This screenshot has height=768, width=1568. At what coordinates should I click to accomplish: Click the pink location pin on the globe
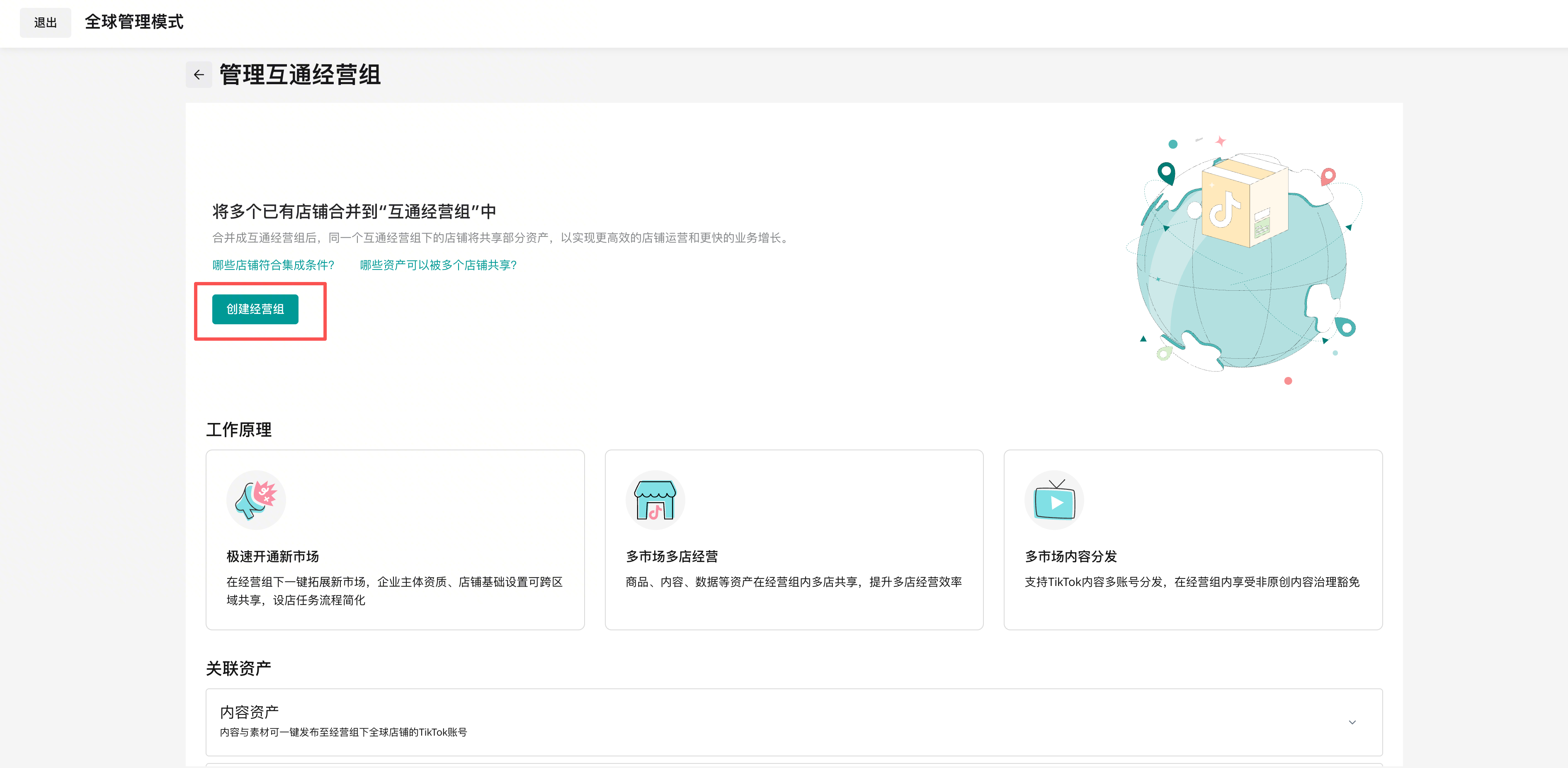click(1328, 176)
